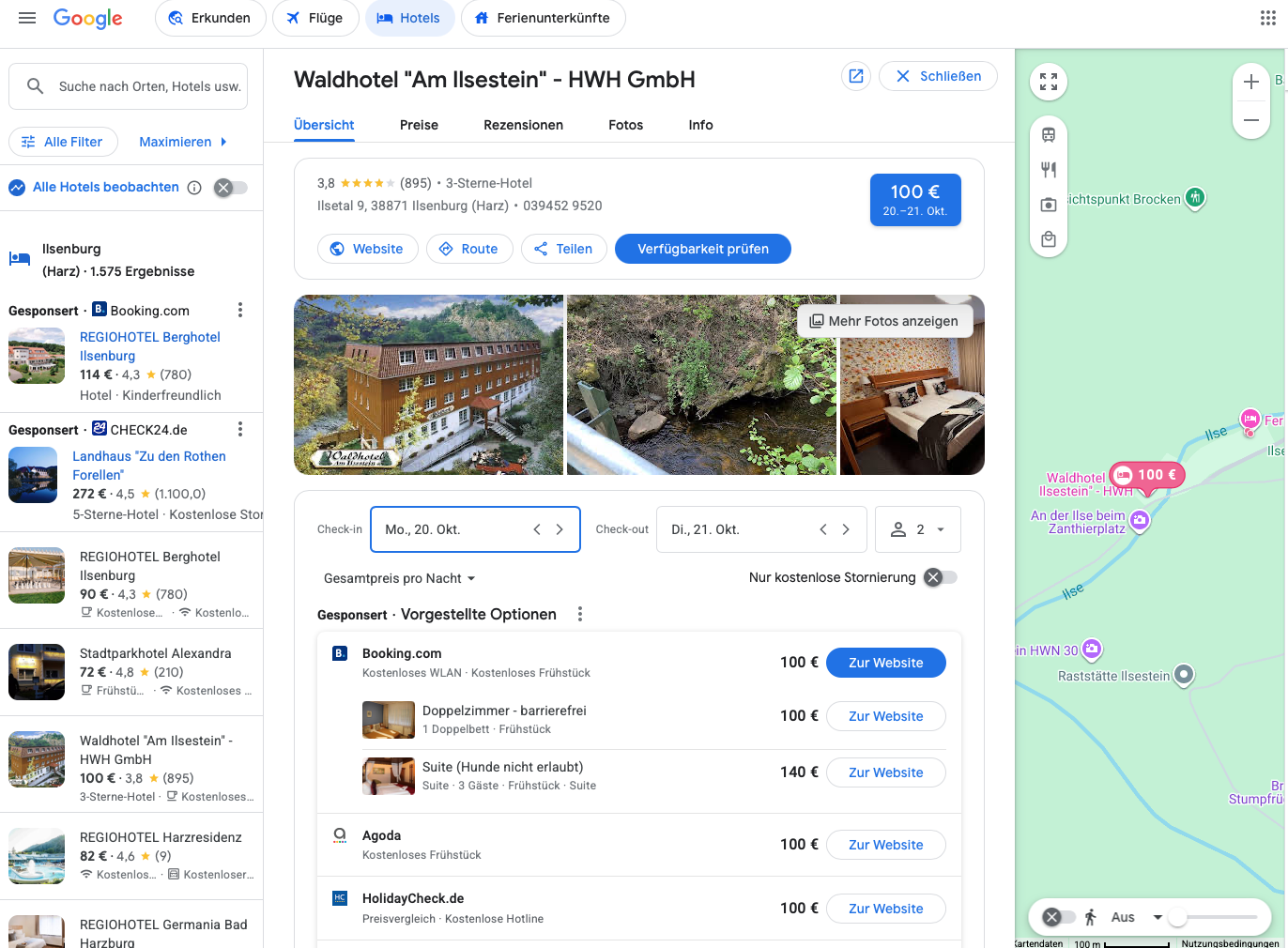
Task: Open the Gesamtpreis pro Nacht dropdown
Action: tap(398, 578)
